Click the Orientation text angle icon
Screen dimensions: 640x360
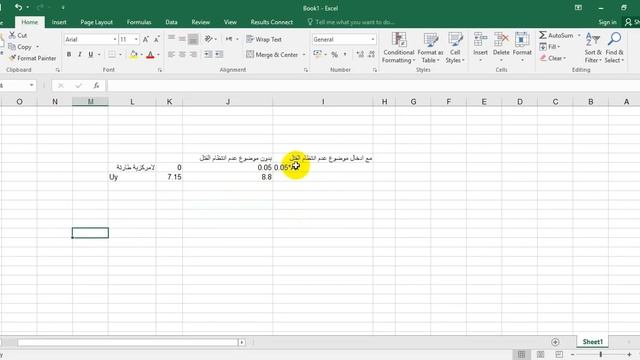tap(209, 39)
